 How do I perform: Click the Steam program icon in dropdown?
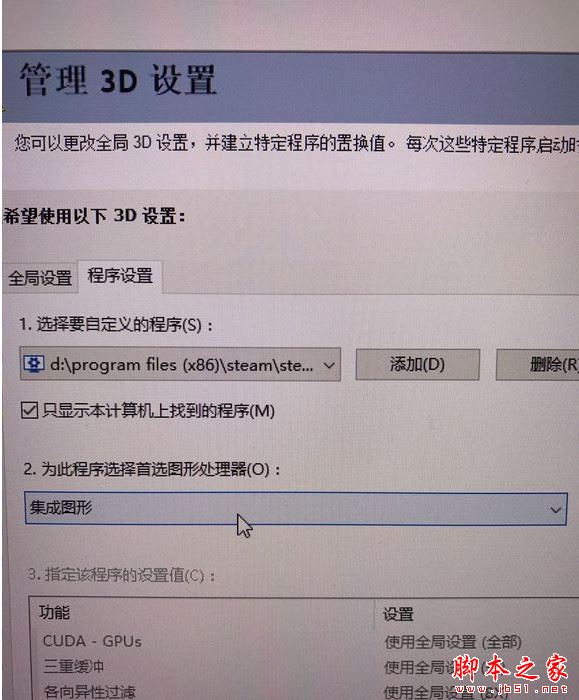pyautogui.click(x=33, y=364)
